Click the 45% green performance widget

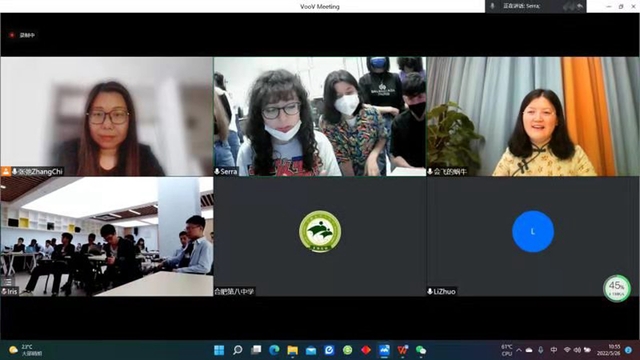617,288
